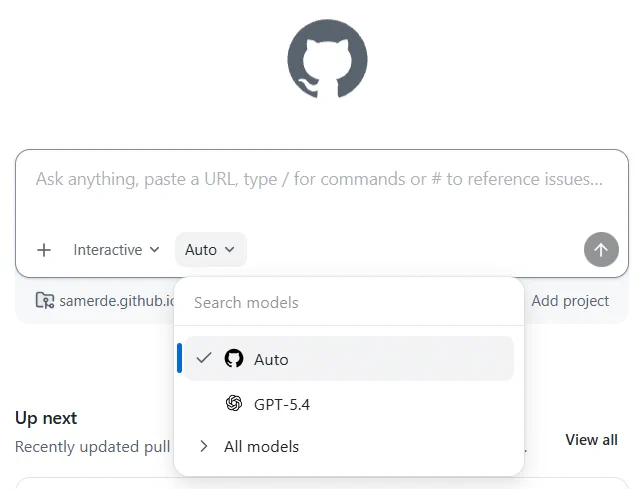Expand the All models chevron
The width and height of the screenshot is (642, 491).
203,446
